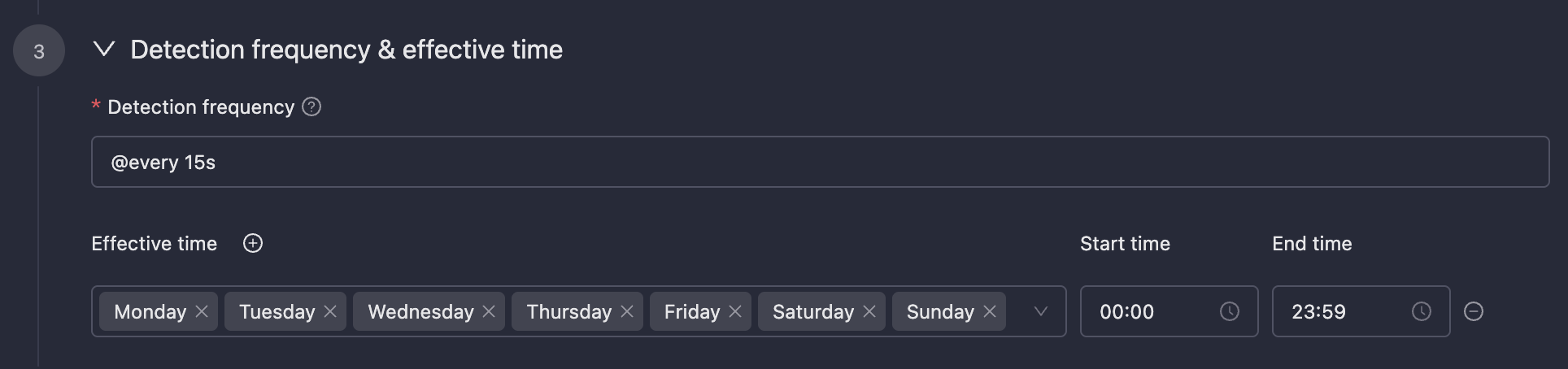This screenshot has width=1568, height=369.
Task: Open the Start time clock picker
Action: click(1229, 311)
